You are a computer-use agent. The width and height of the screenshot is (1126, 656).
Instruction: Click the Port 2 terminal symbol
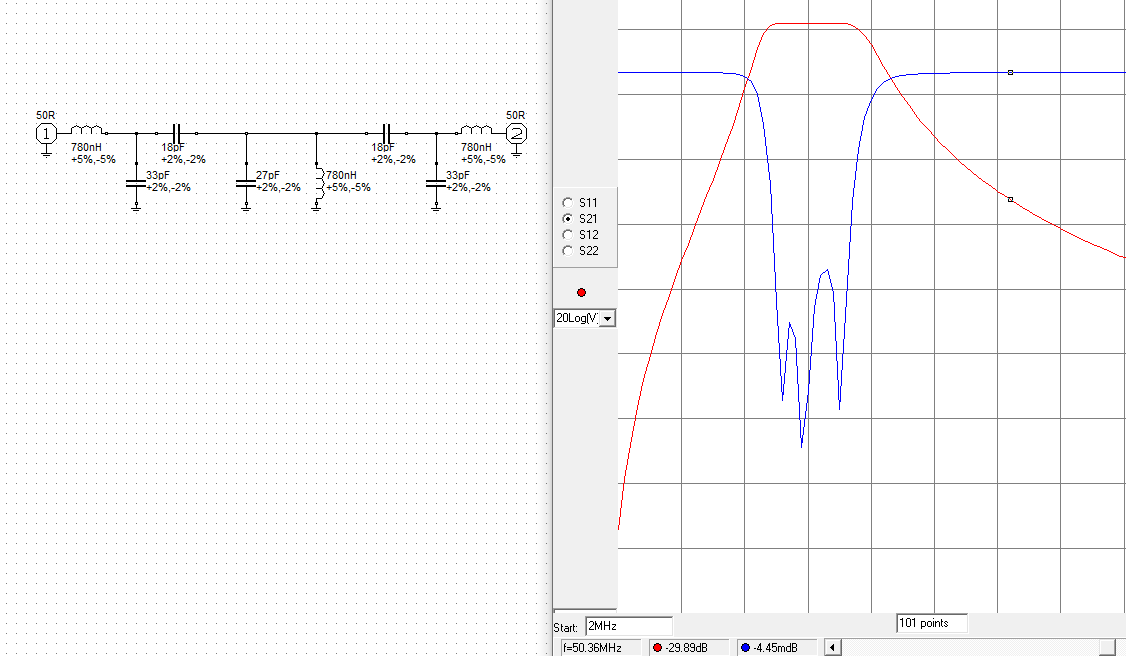click(515, 133)
